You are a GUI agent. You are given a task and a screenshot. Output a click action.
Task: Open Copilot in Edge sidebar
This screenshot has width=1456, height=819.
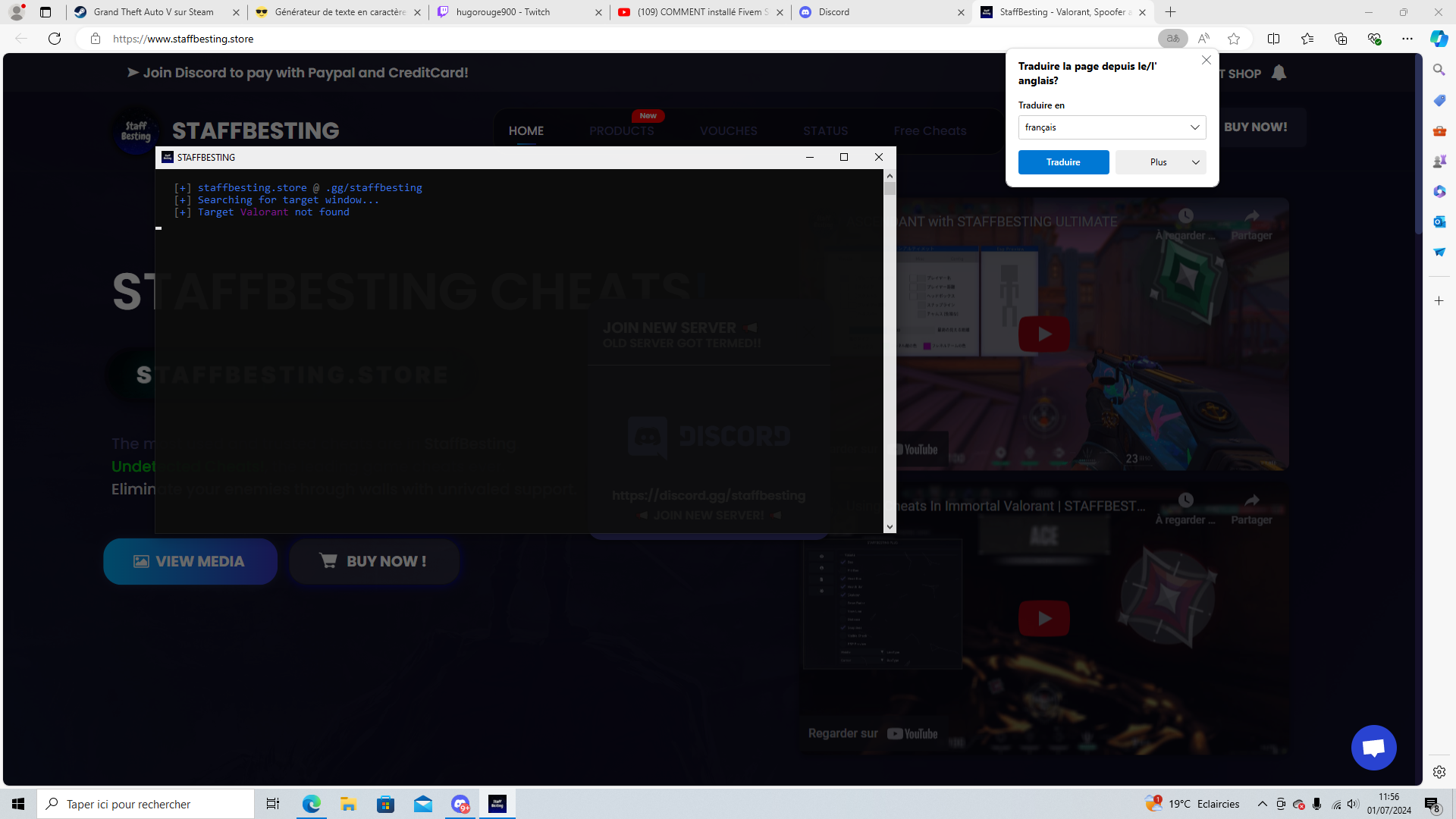[1439, 39]
